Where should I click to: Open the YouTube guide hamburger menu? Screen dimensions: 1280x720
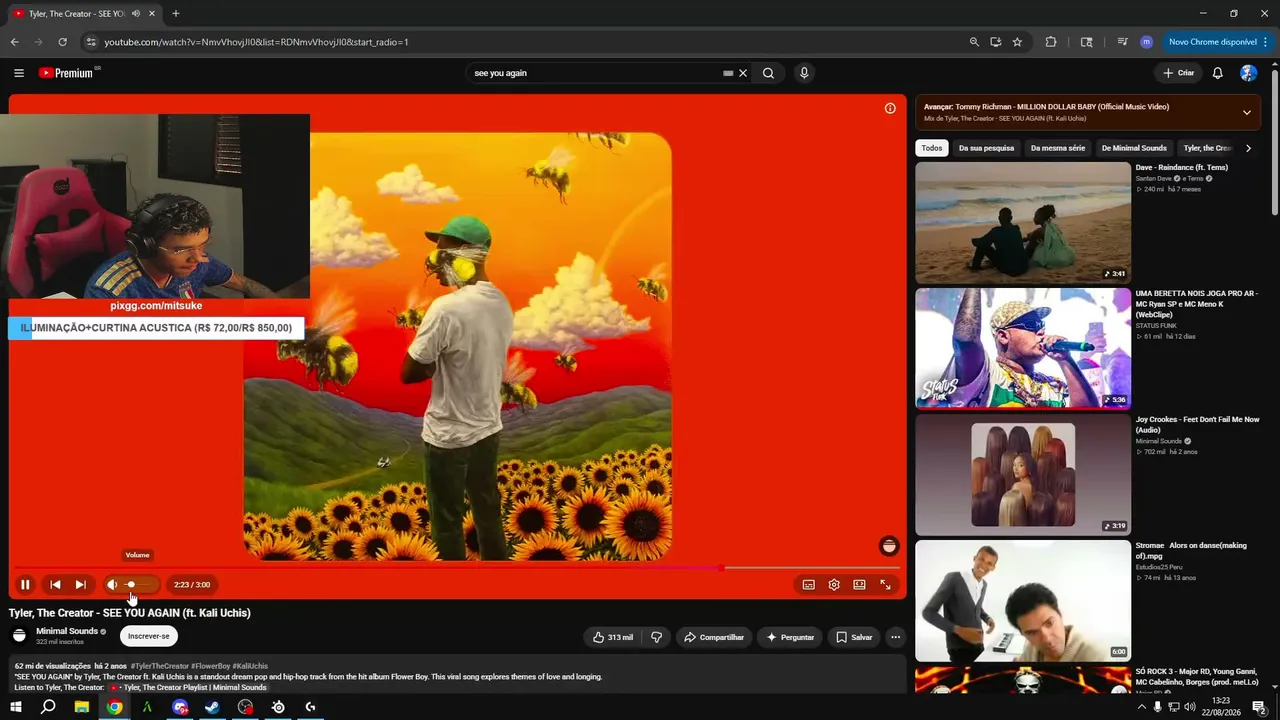click(x=19, y=73)
